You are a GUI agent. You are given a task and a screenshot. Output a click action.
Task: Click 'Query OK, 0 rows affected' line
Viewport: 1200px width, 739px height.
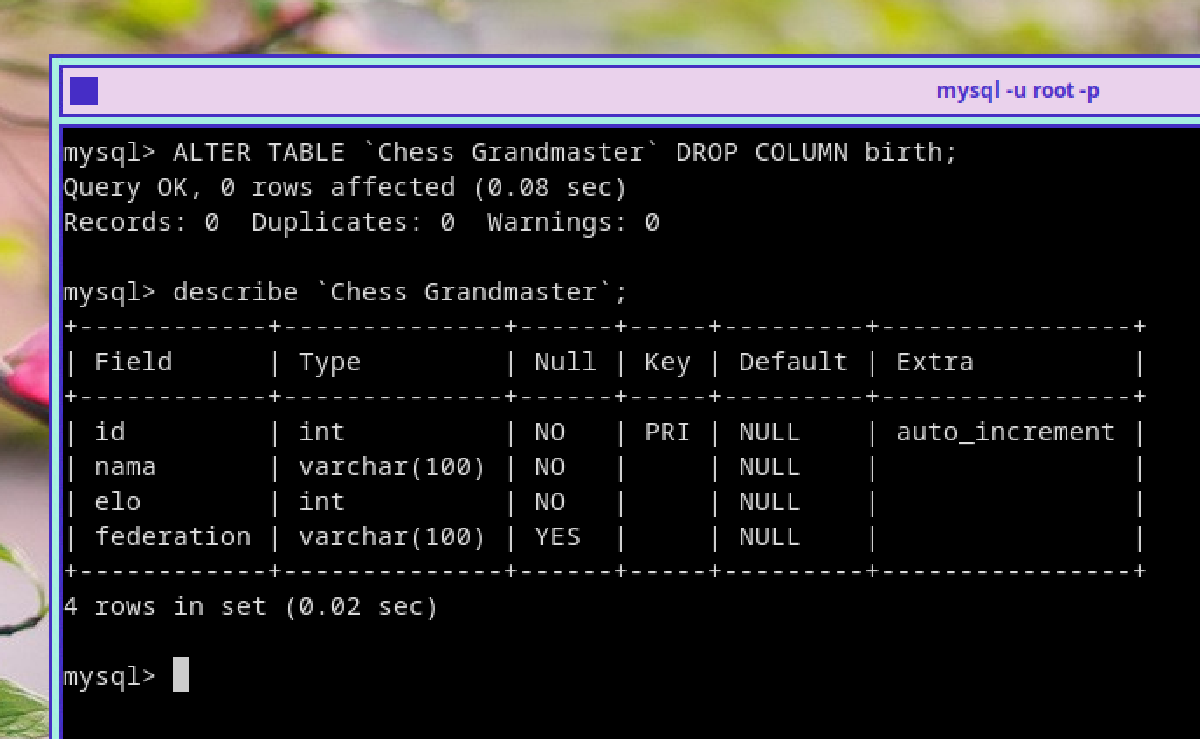(x=345, y=188)
